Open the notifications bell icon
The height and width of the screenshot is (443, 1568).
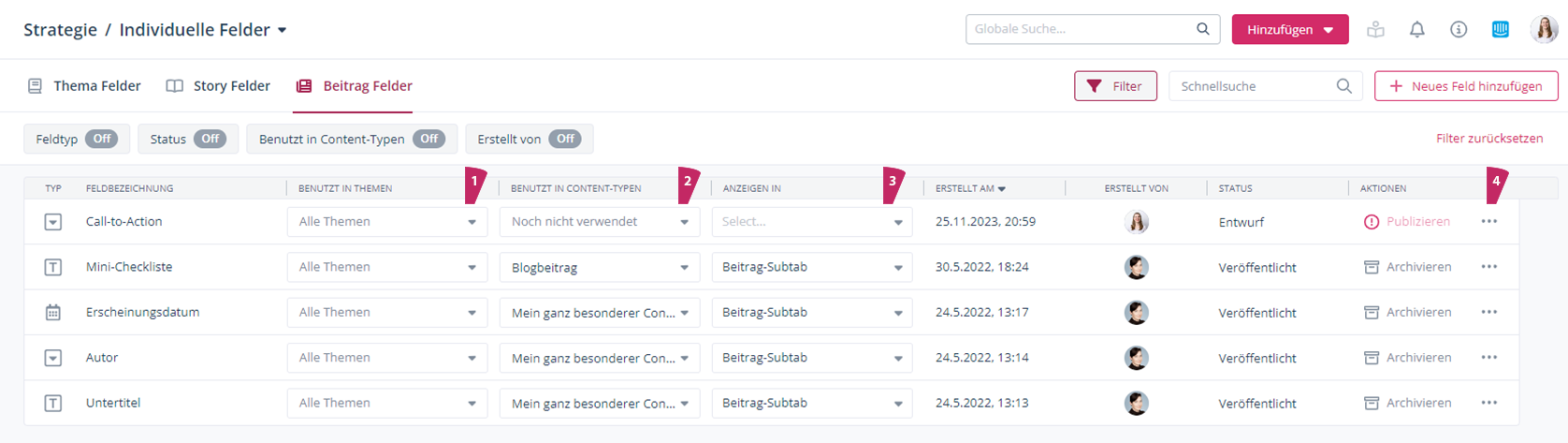[1416, 30]
